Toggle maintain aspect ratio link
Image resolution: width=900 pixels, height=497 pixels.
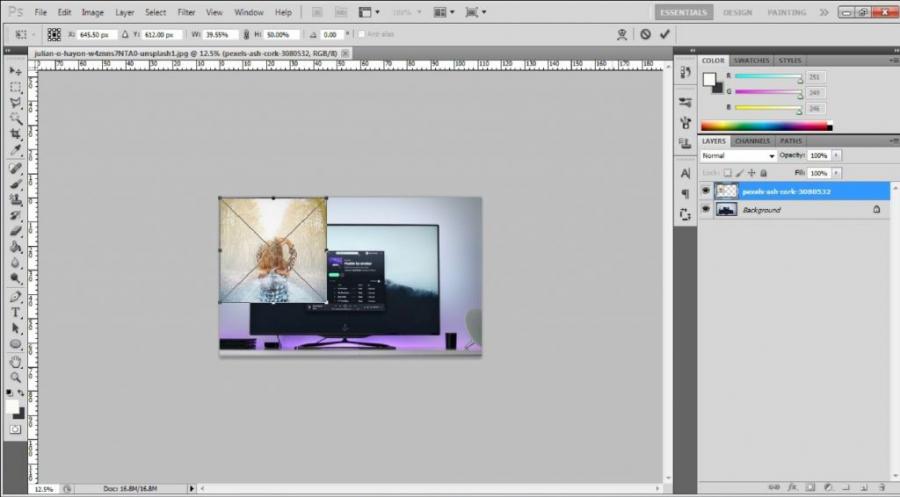click(246, 34)
